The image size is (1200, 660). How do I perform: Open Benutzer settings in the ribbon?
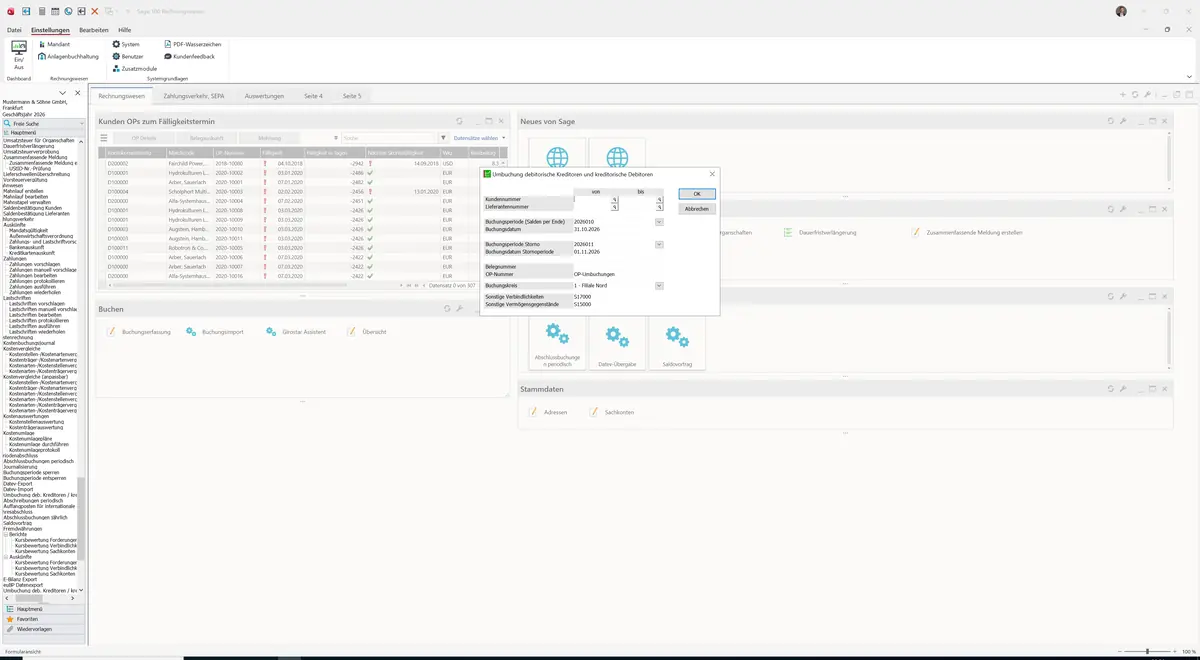(128, 56)
